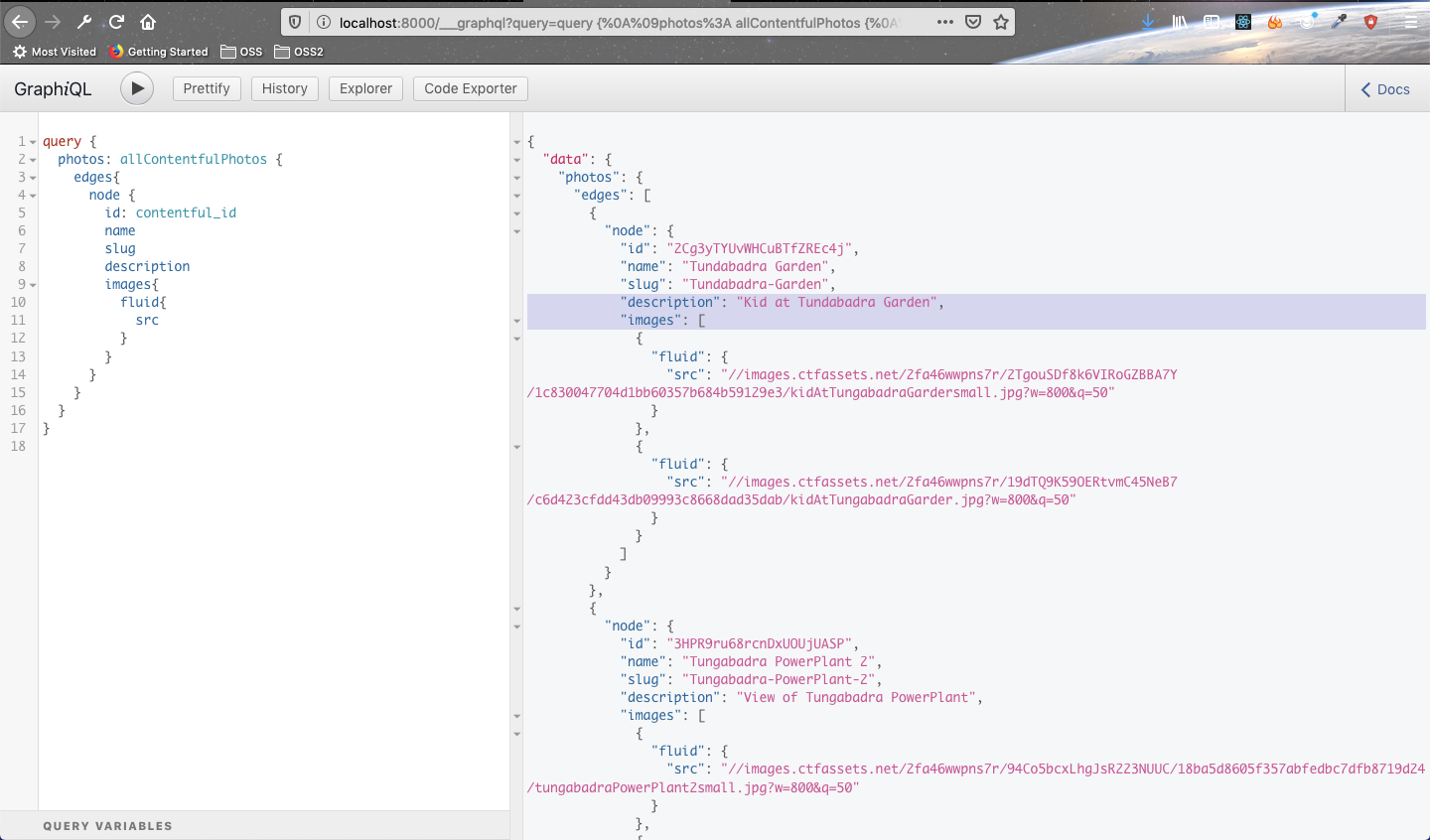Open the downloads arrow icon
This screenshot has height=840, width=1430.
tap(1148, 22)
